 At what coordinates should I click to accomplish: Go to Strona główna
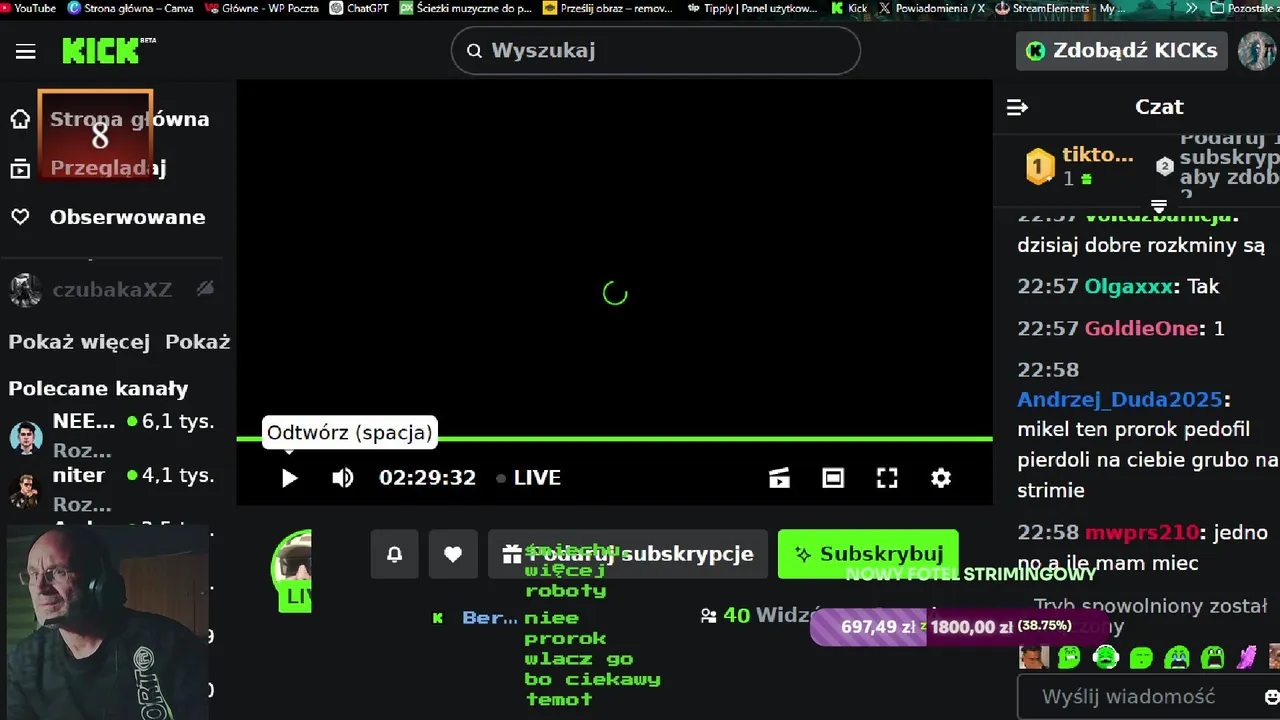[129, 119]
